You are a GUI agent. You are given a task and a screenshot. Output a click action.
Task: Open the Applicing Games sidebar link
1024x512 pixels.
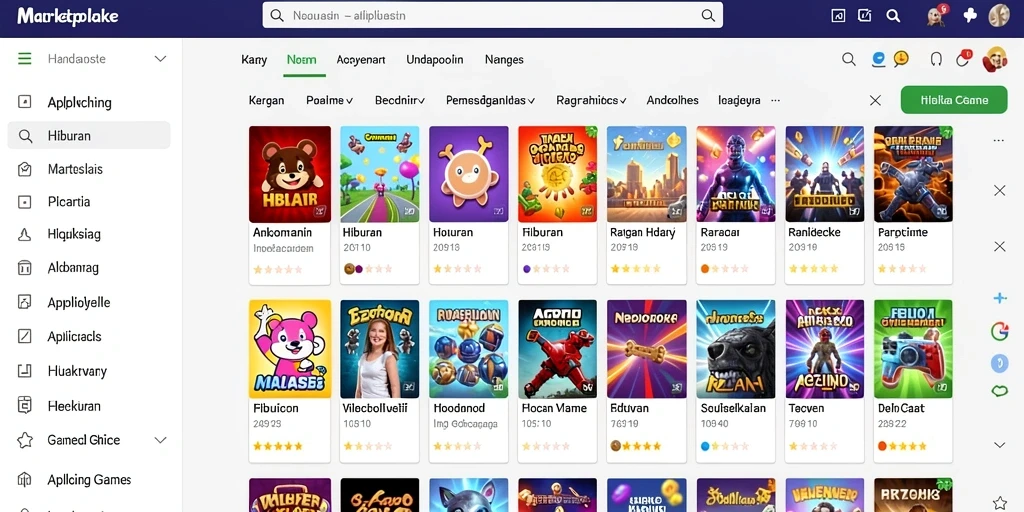pos(89,480)
